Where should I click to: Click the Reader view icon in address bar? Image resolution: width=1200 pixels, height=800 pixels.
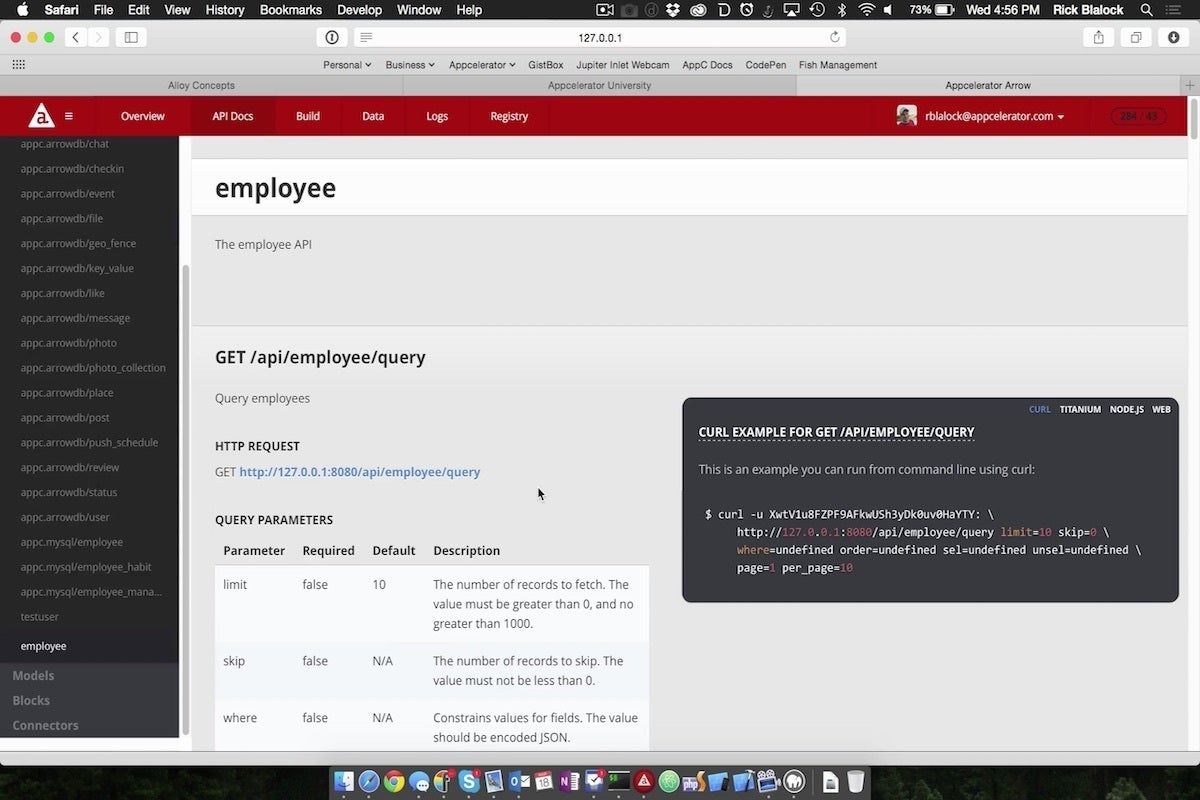click(x=366, y=37)
